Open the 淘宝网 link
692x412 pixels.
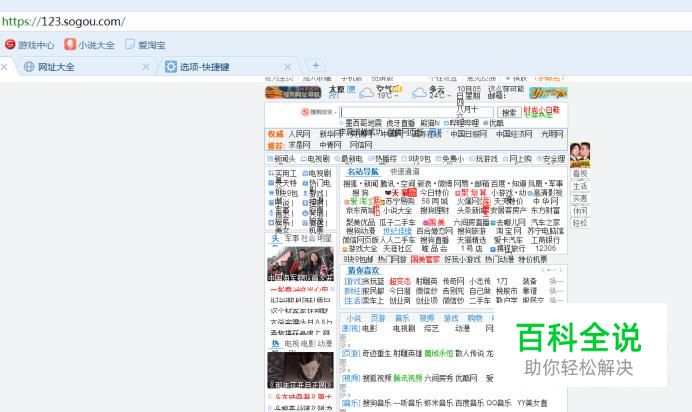[x=508, y=231]
